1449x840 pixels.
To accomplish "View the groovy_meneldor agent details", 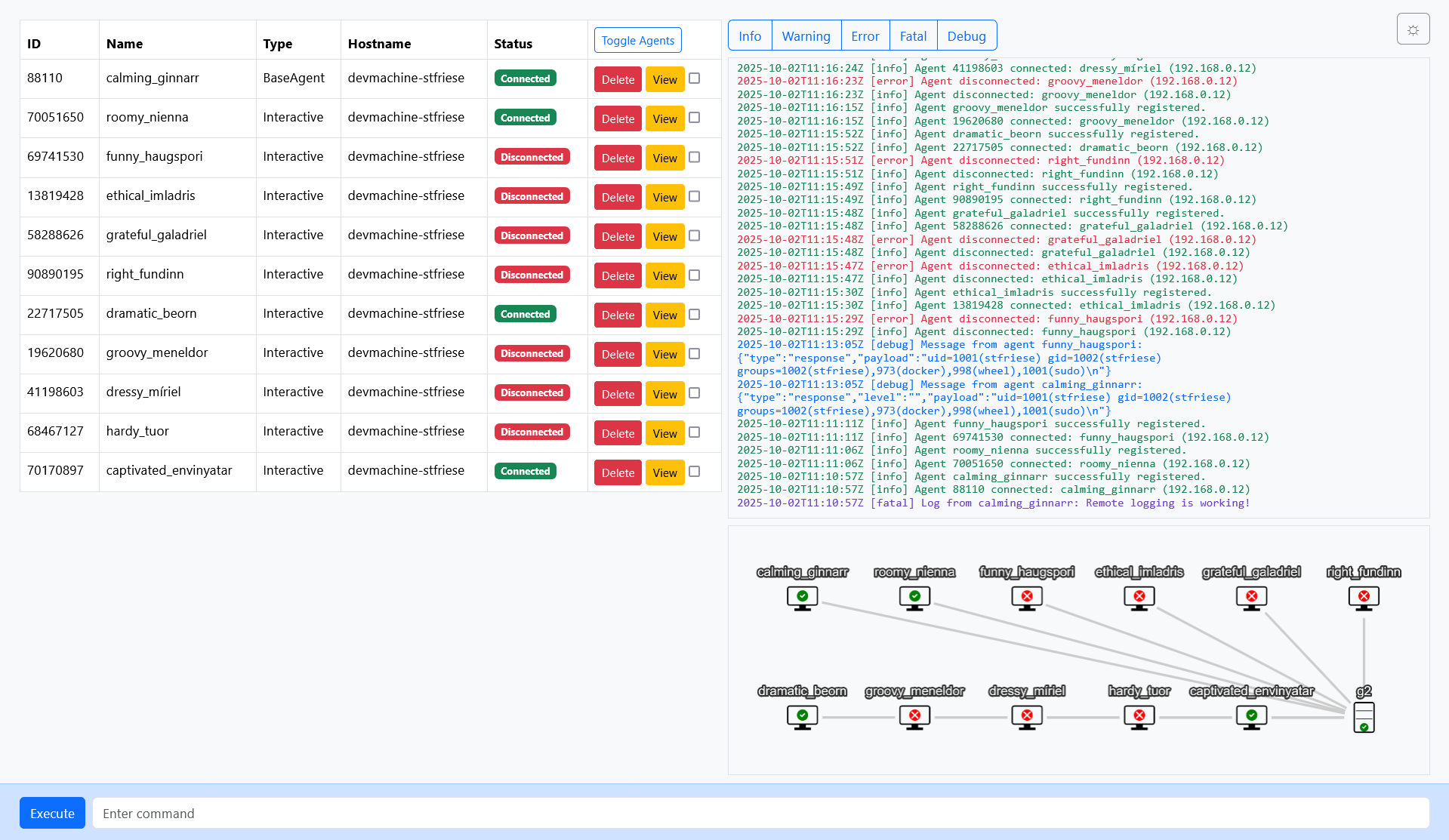I will [x=664, y=354].
